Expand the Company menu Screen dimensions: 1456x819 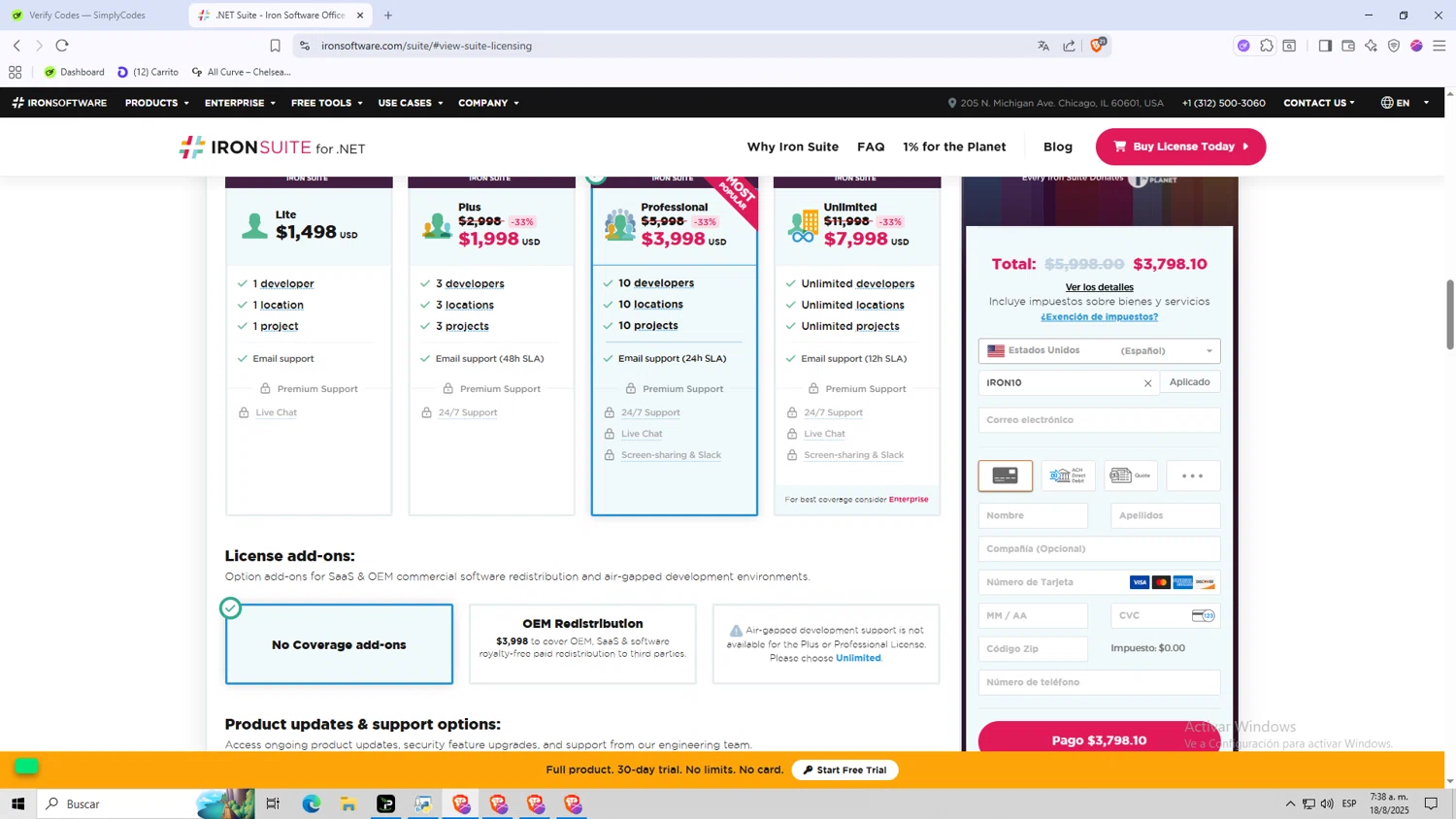point(488,103)
